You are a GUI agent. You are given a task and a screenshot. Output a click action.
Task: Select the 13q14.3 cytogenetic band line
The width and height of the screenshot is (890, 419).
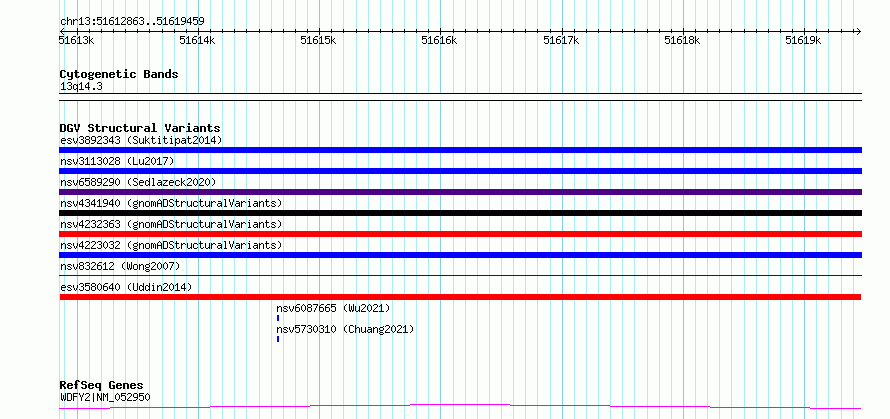pyautogui.click(x=460, y=97)
